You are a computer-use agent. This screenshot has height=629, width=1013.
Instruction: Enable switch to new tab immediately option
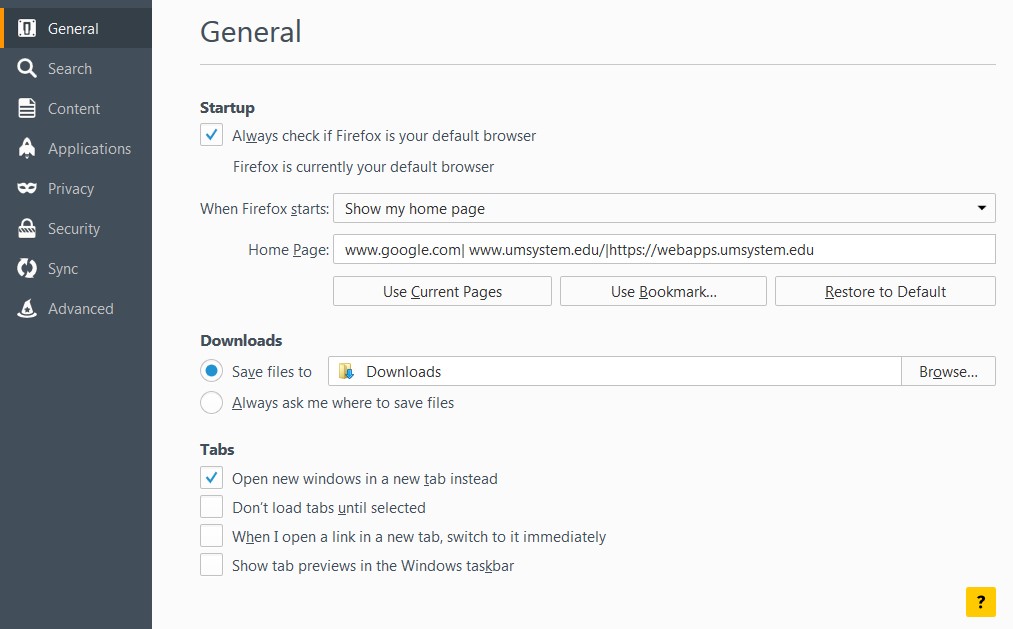click(x=211, y=536)
